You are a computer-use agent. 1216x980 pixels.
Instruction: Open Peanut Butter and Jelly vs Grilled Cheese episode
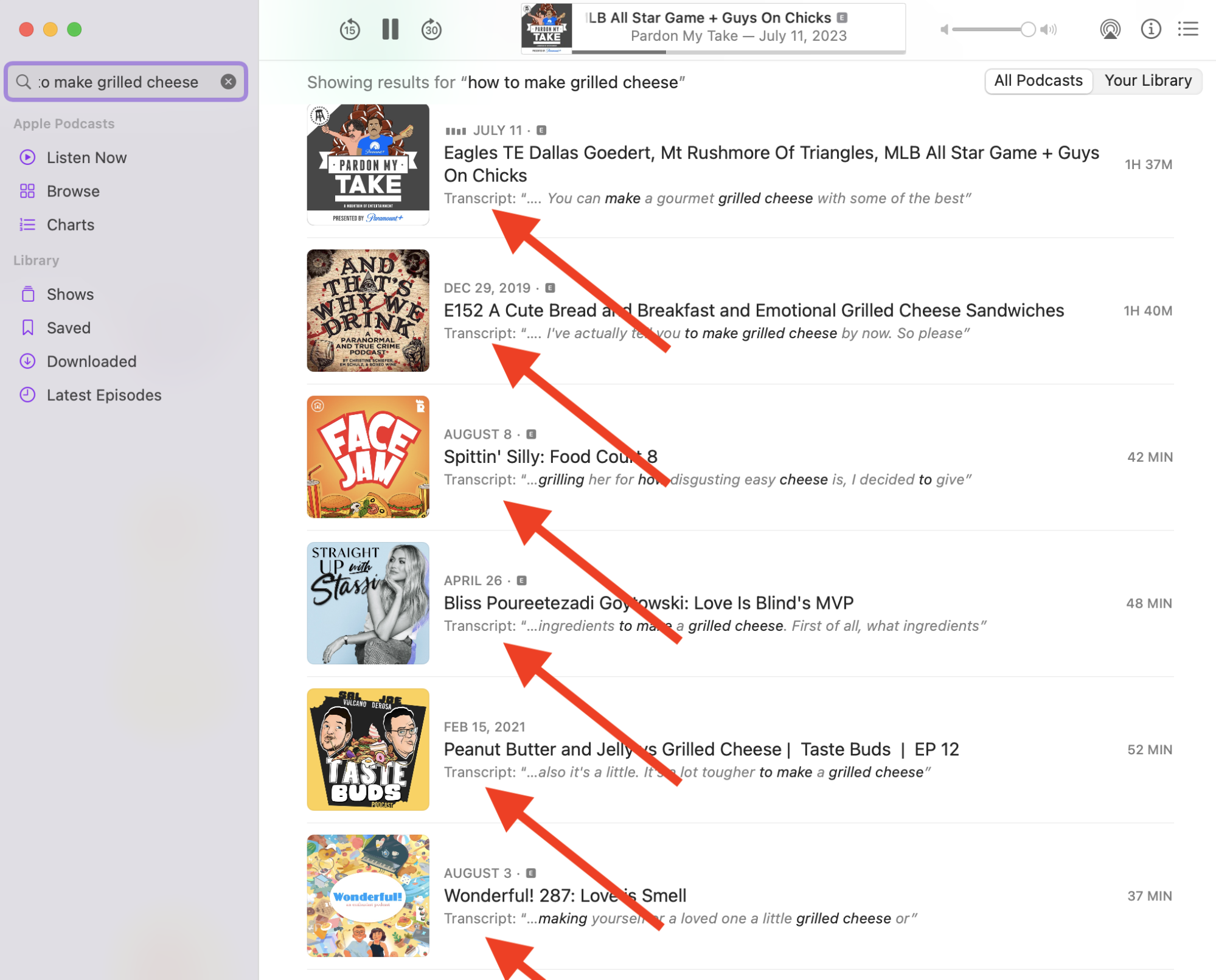pos(701,749)
